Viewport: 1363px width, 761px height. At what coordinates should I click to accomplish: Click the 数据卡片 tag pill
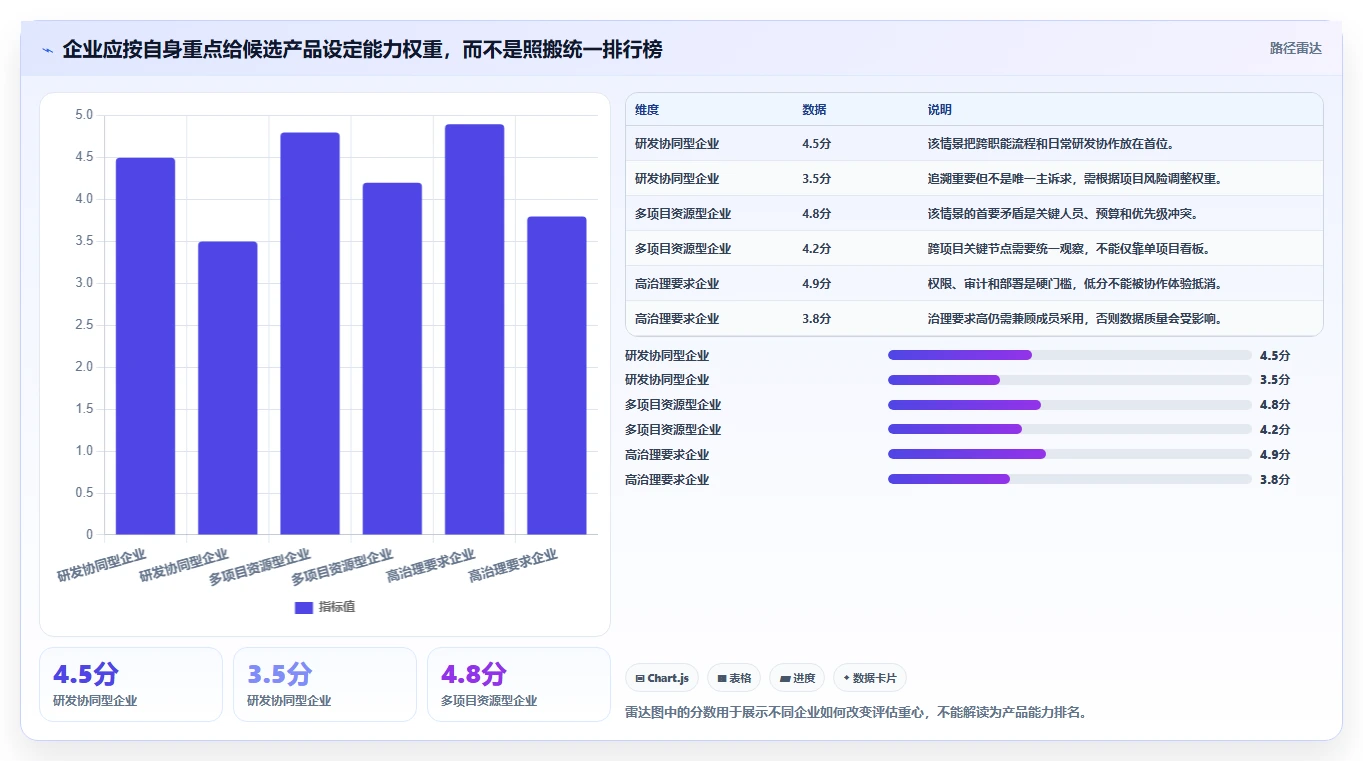click(x=870, y=678)
